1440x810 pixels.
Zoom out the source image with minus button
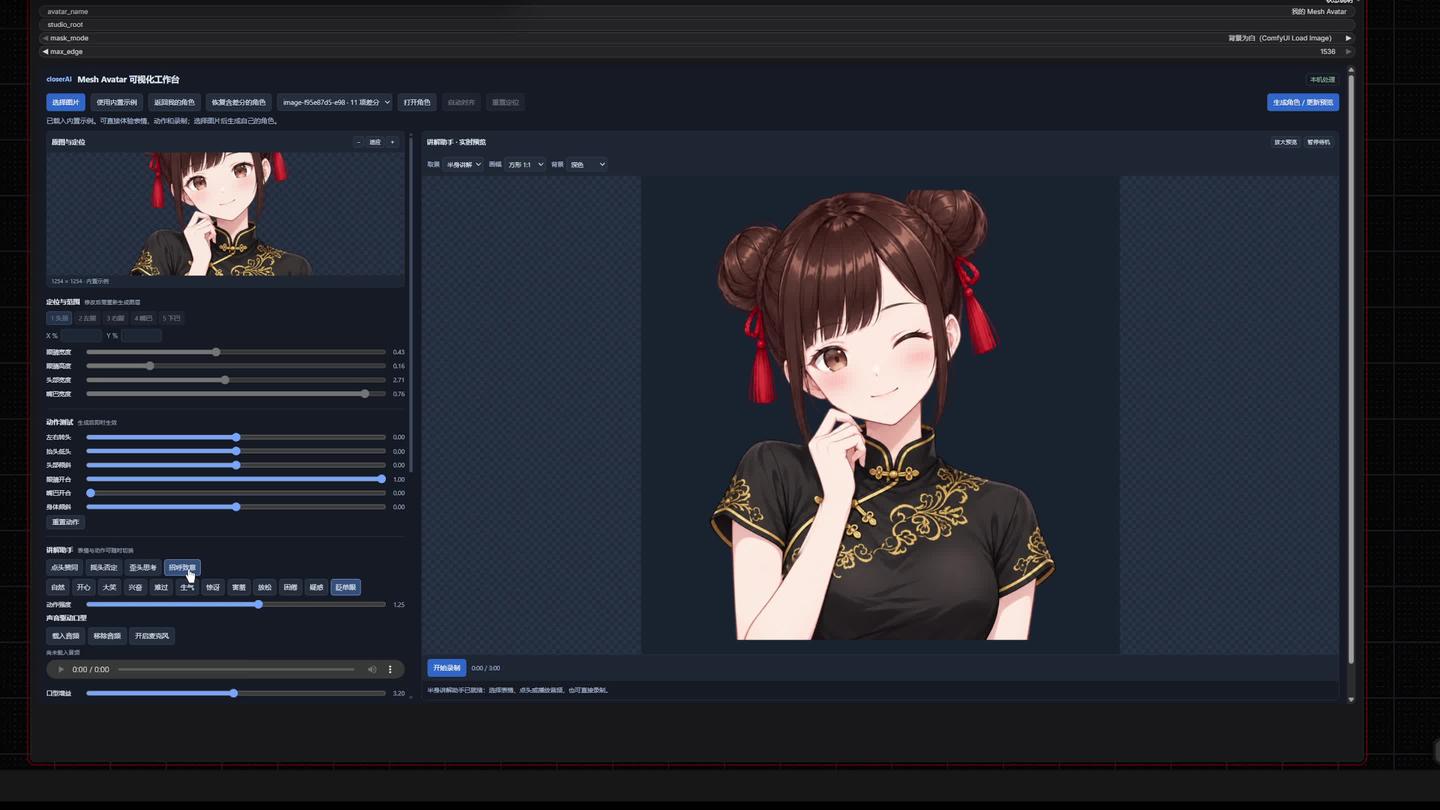pos(358,142)
